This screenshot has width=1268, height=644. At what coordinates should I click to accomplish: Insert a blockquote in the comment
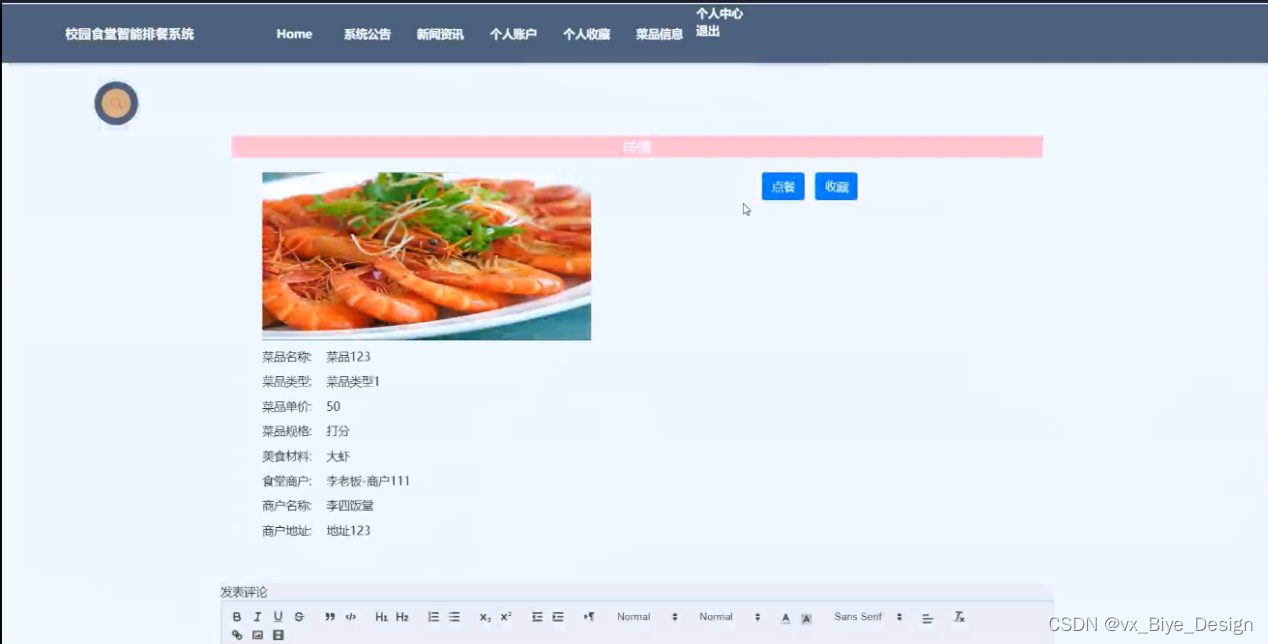pos(330,617)
